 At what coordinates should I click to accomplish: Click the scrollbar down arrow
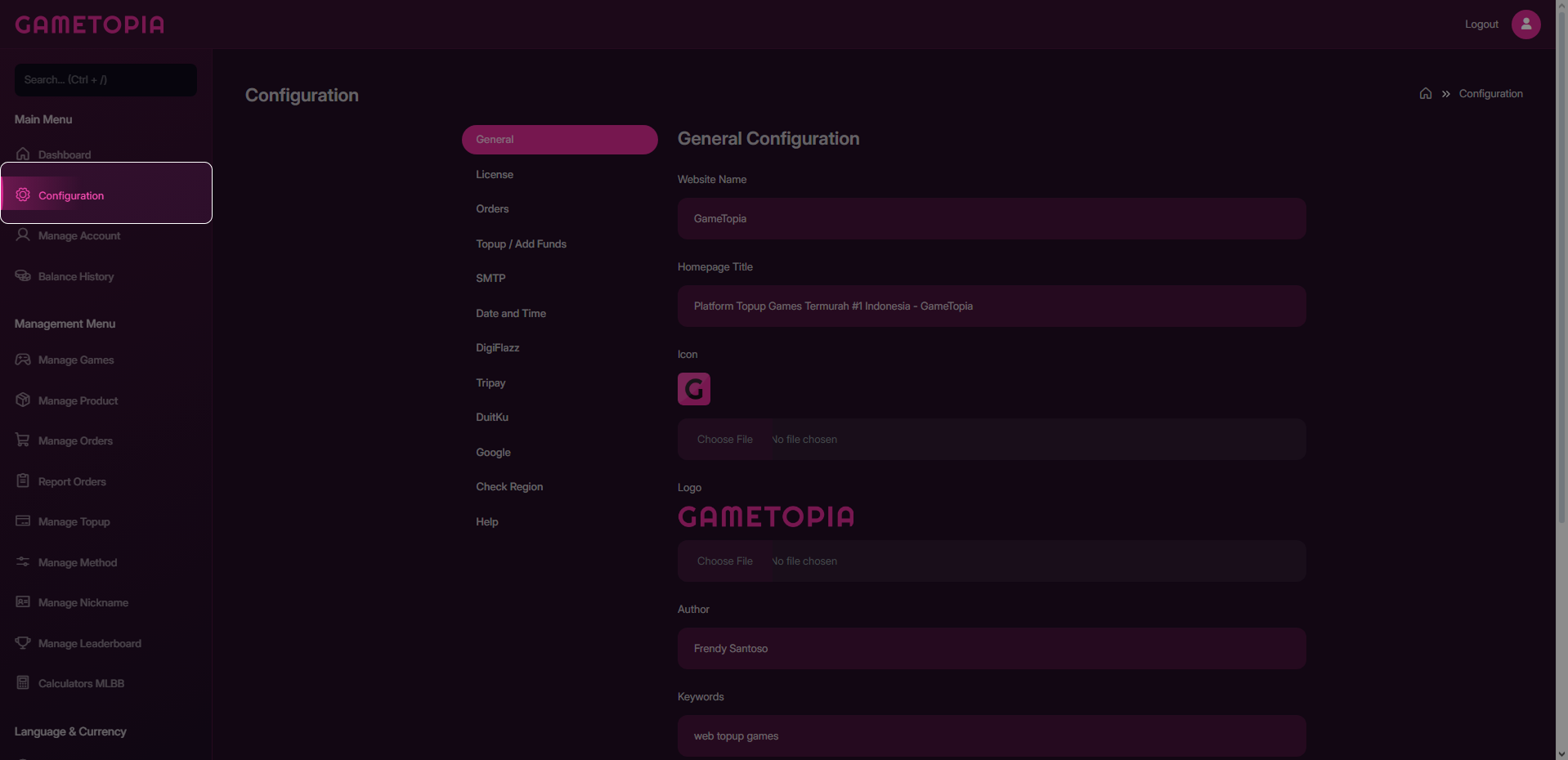(1561, 753)
